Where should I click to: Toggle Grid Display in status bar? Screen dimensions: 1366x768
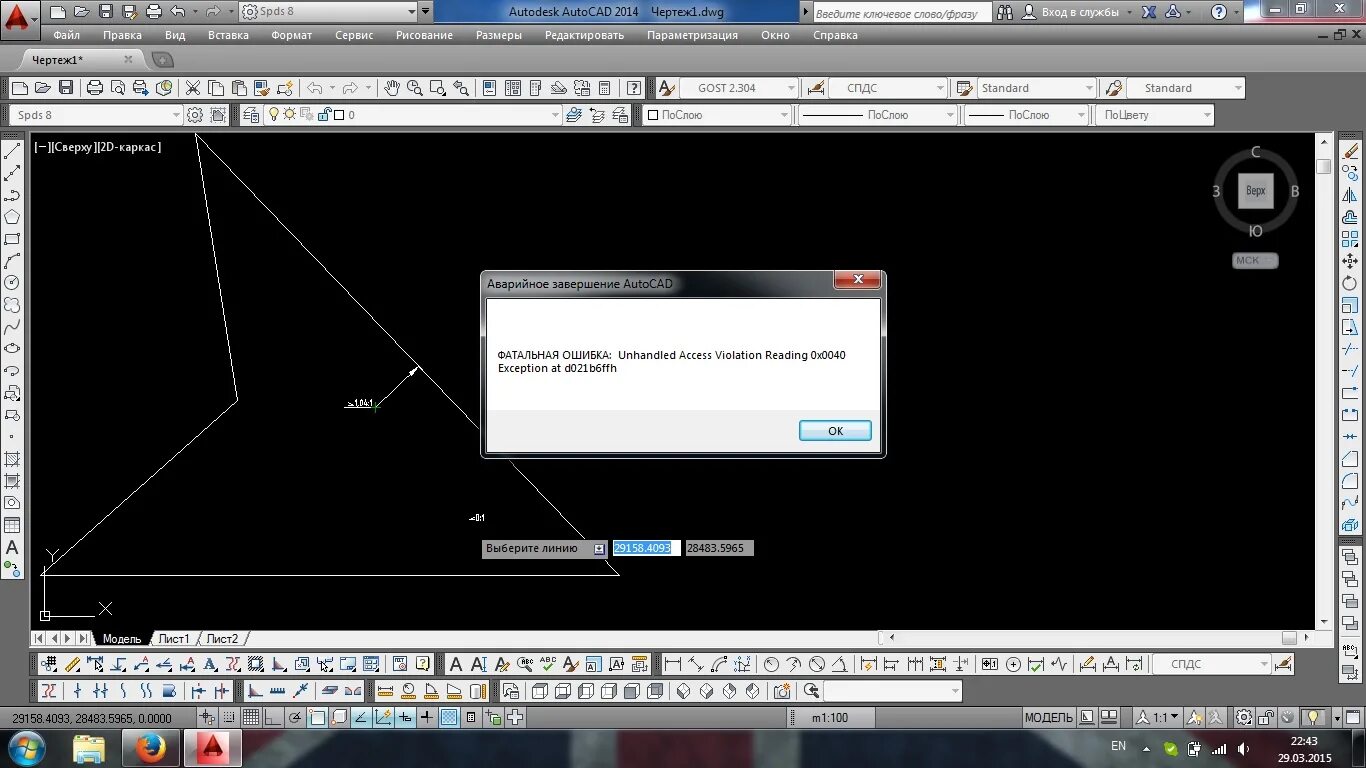point(251,717)
